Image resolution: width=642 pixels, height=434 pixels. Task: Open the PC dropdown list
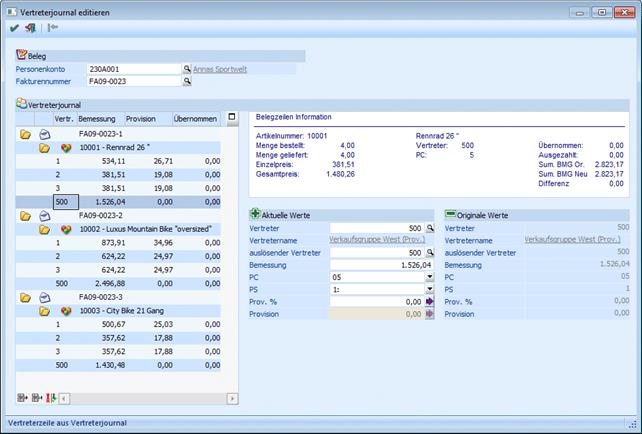(x=430, y=277)
